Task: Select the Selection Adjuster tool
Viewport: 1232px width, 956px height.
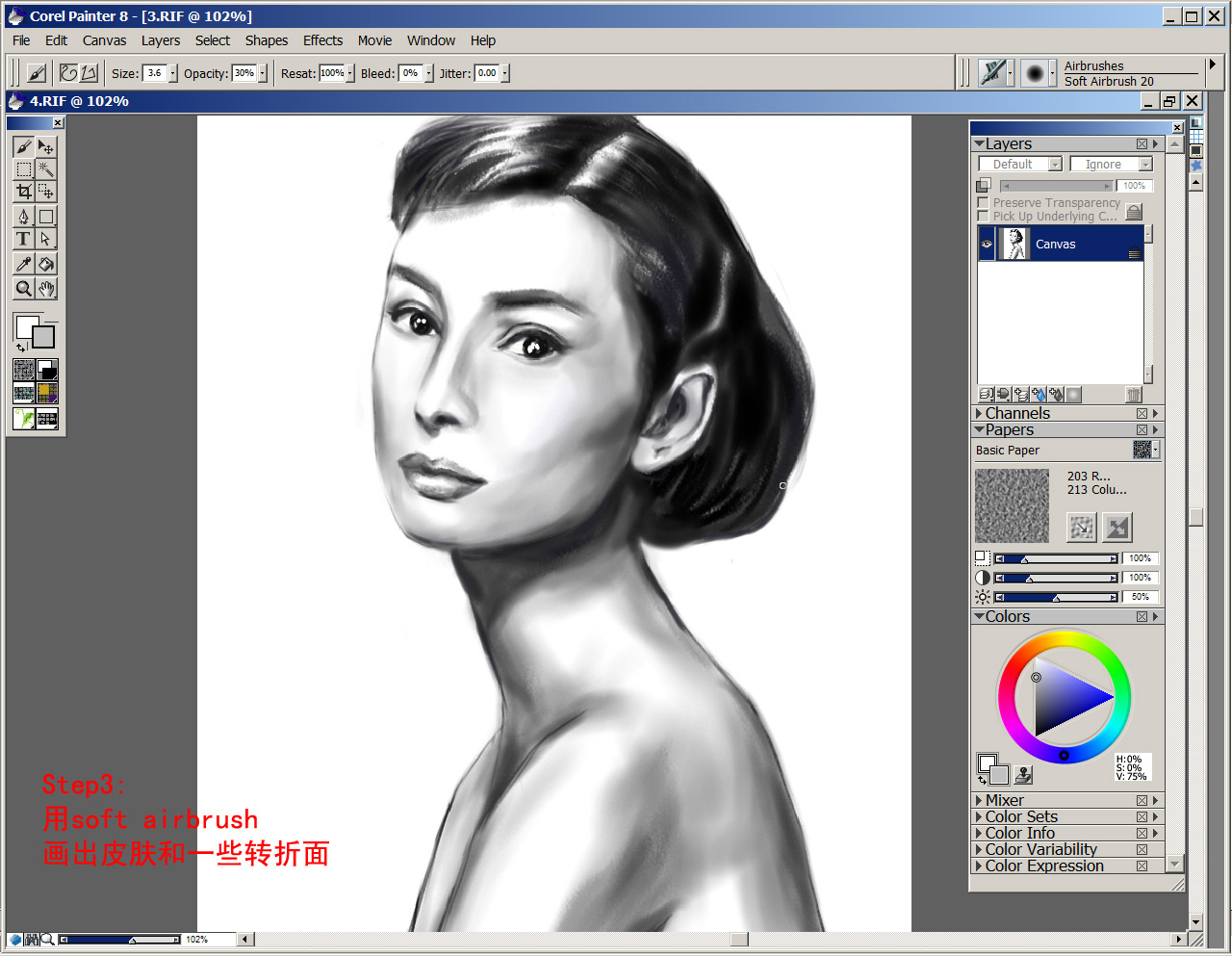Action: pyautogui.click(x=46, y=192)
